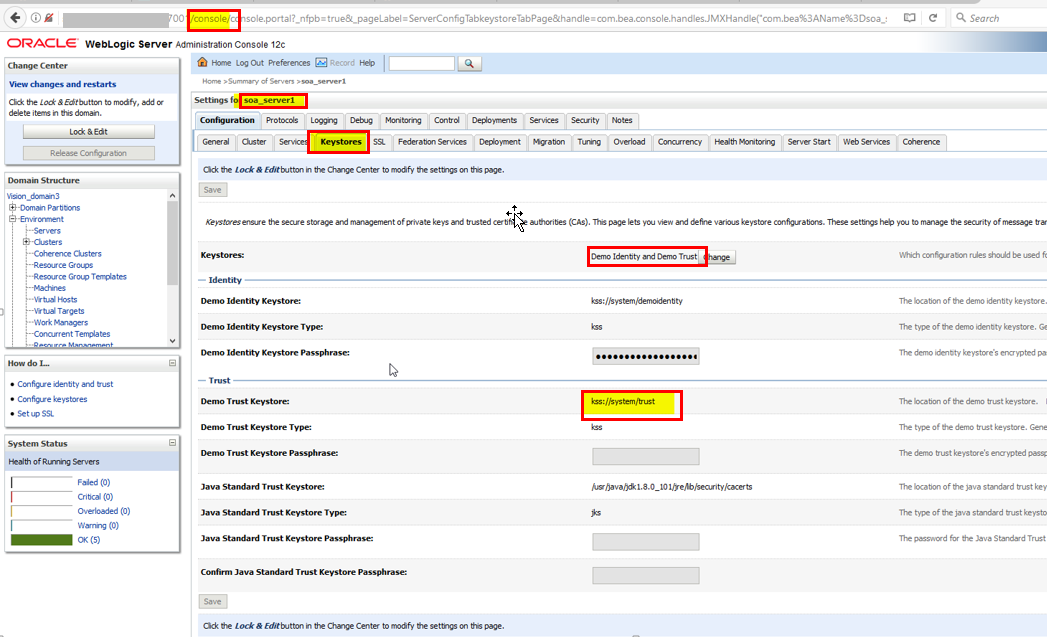Click the Record icon in toolbar

(x=321, y=63)
